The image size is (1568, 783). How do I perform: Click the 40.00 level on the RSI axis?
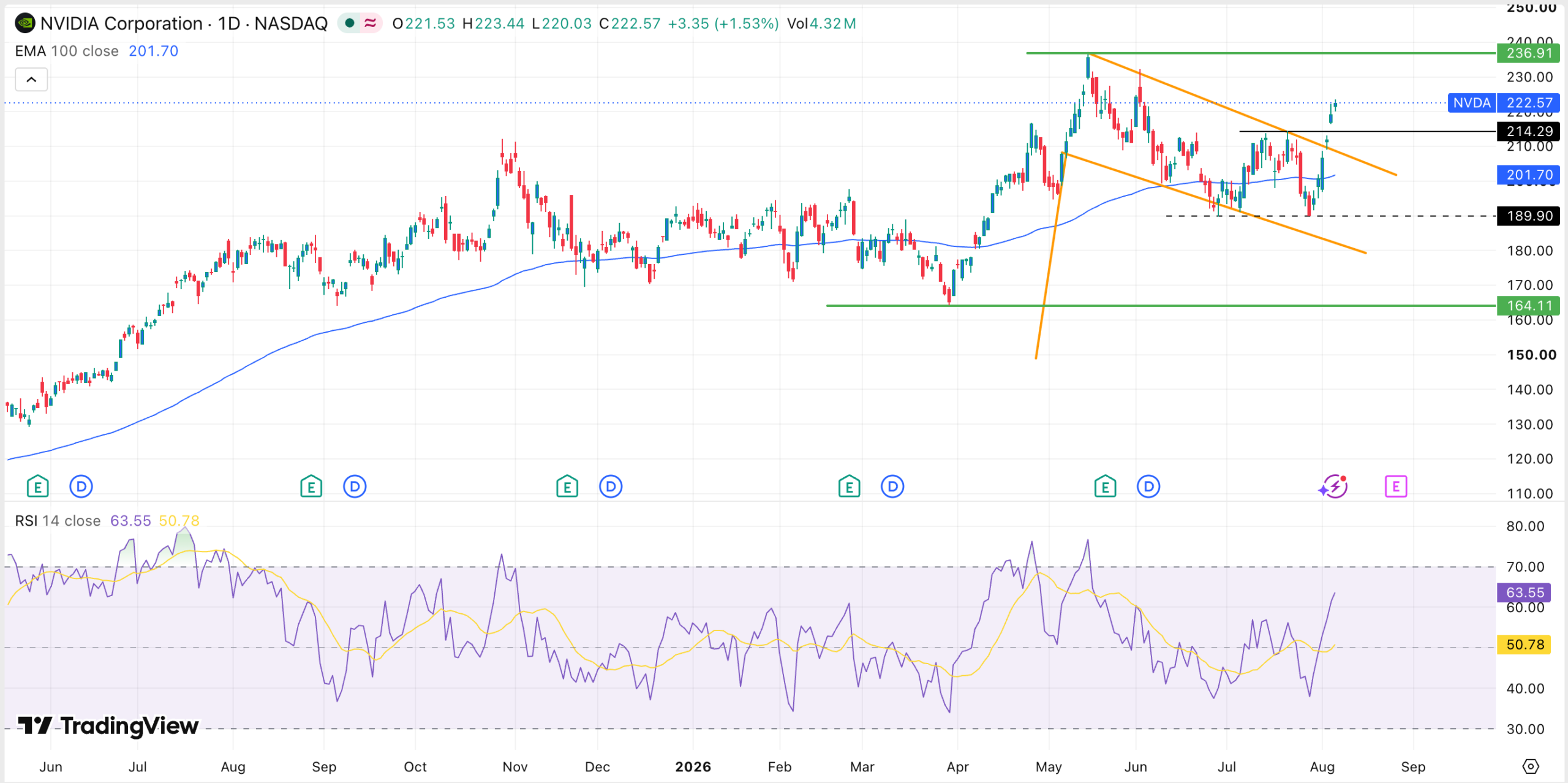click(1525, 688)
